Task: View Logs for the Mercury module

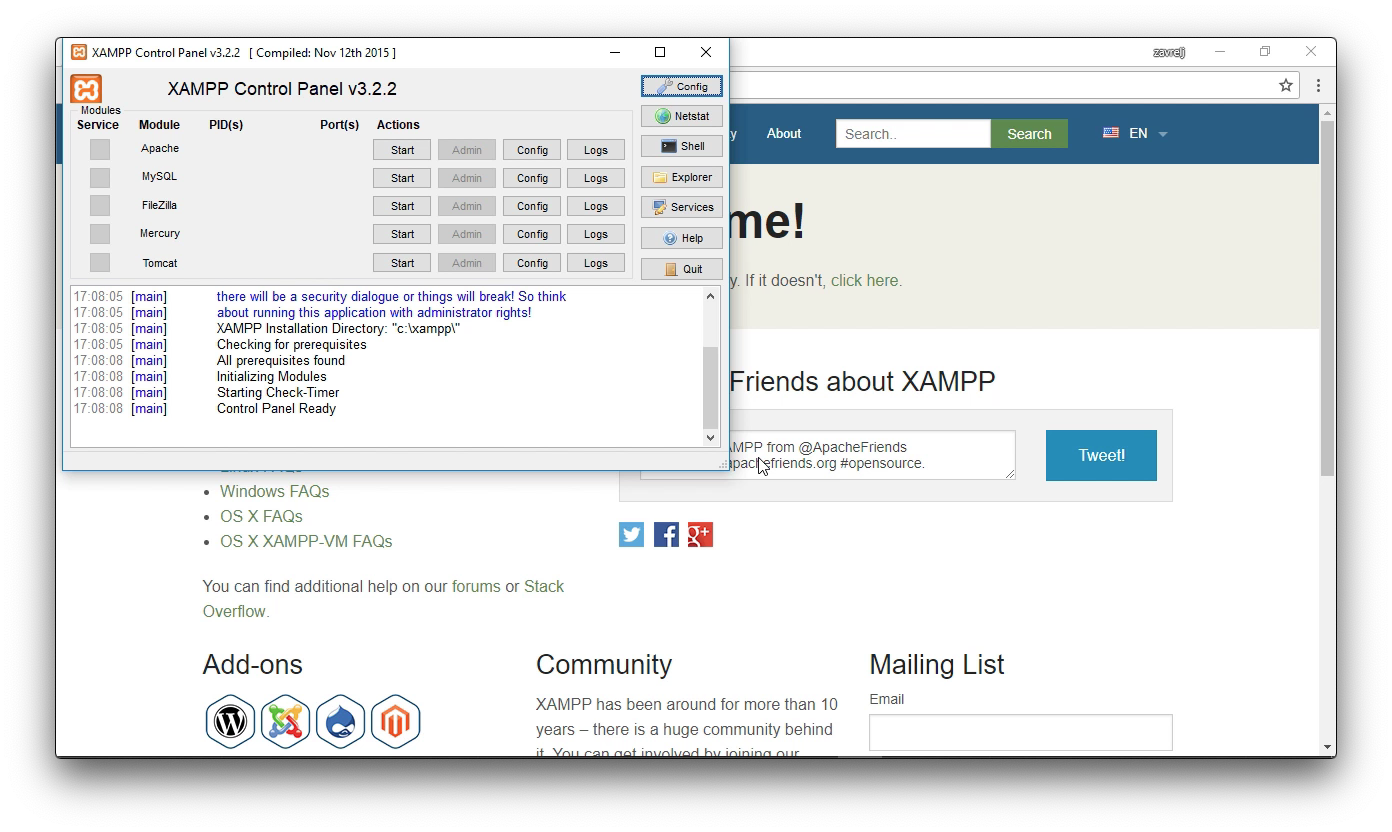Action: [596, 234]
